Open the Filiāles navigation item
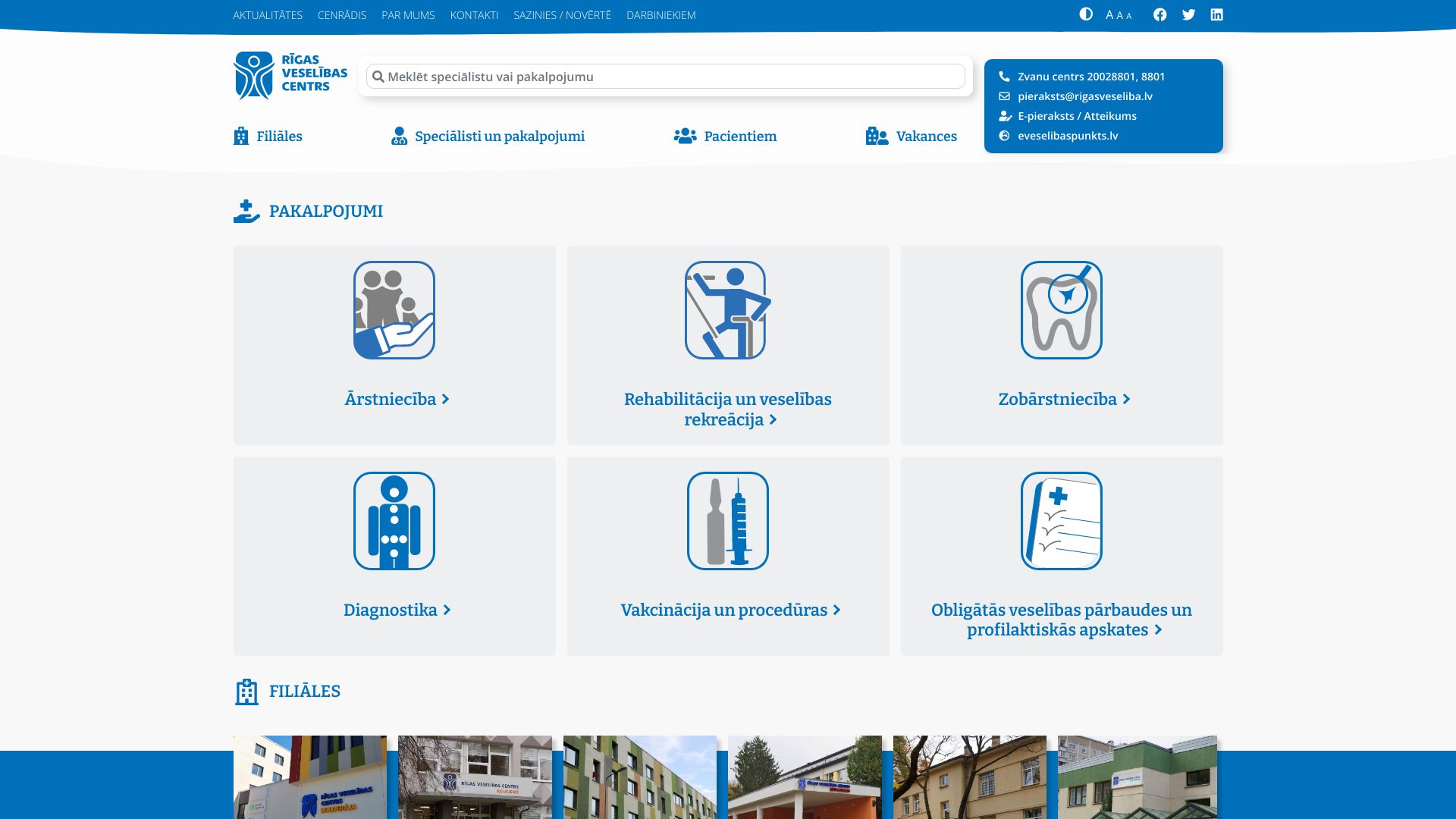Image resolution: width=1456 pixels, height=819 pixels. click(x=268, y=136)
